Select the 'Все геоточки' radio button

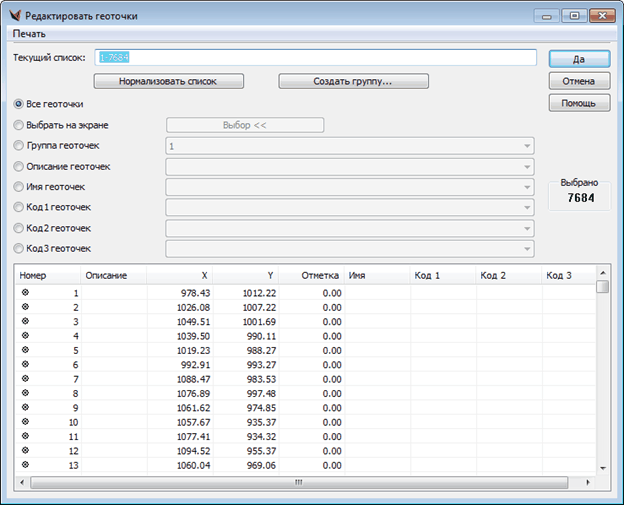18,104
